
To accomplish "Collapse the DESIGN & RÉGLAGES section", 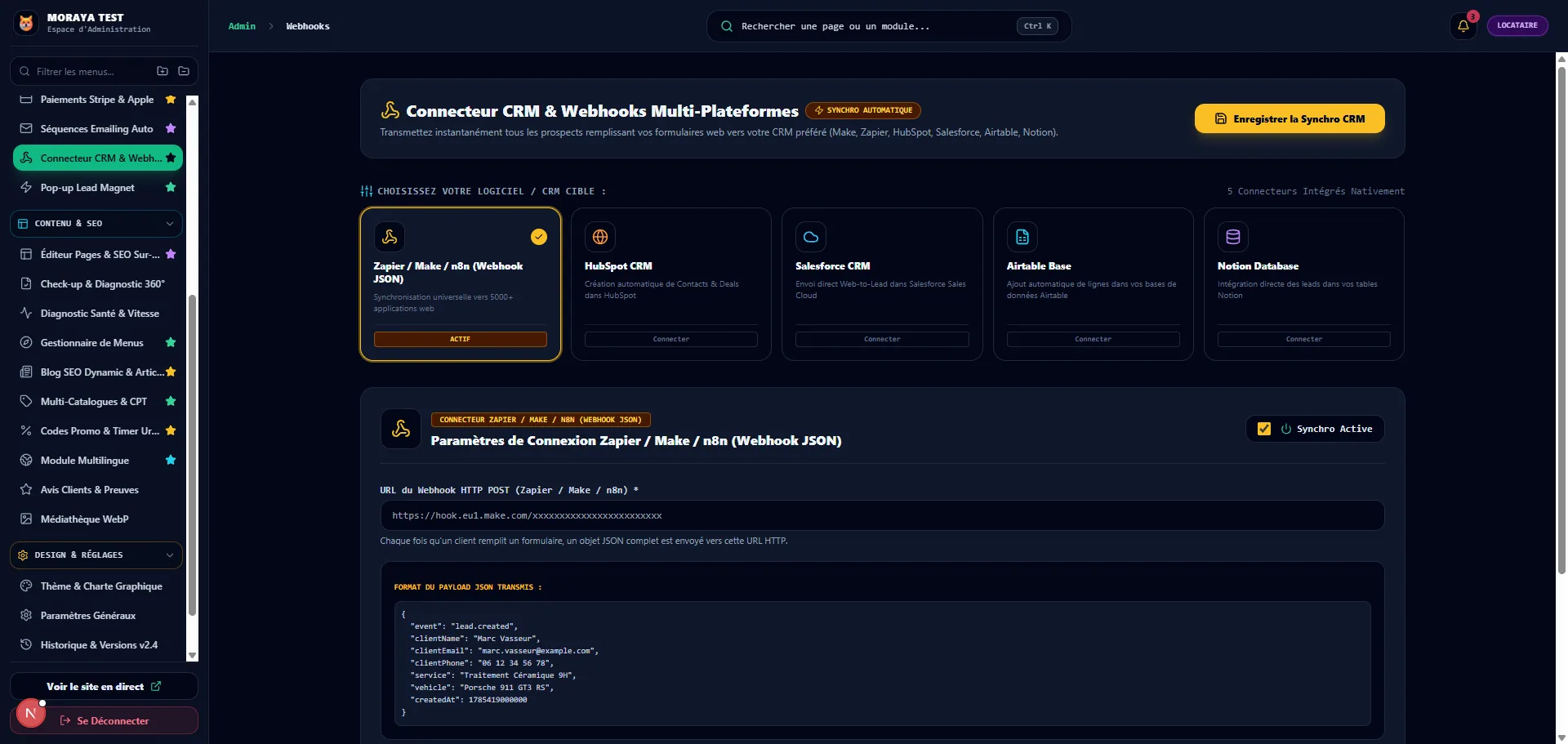I will point(96,555).
